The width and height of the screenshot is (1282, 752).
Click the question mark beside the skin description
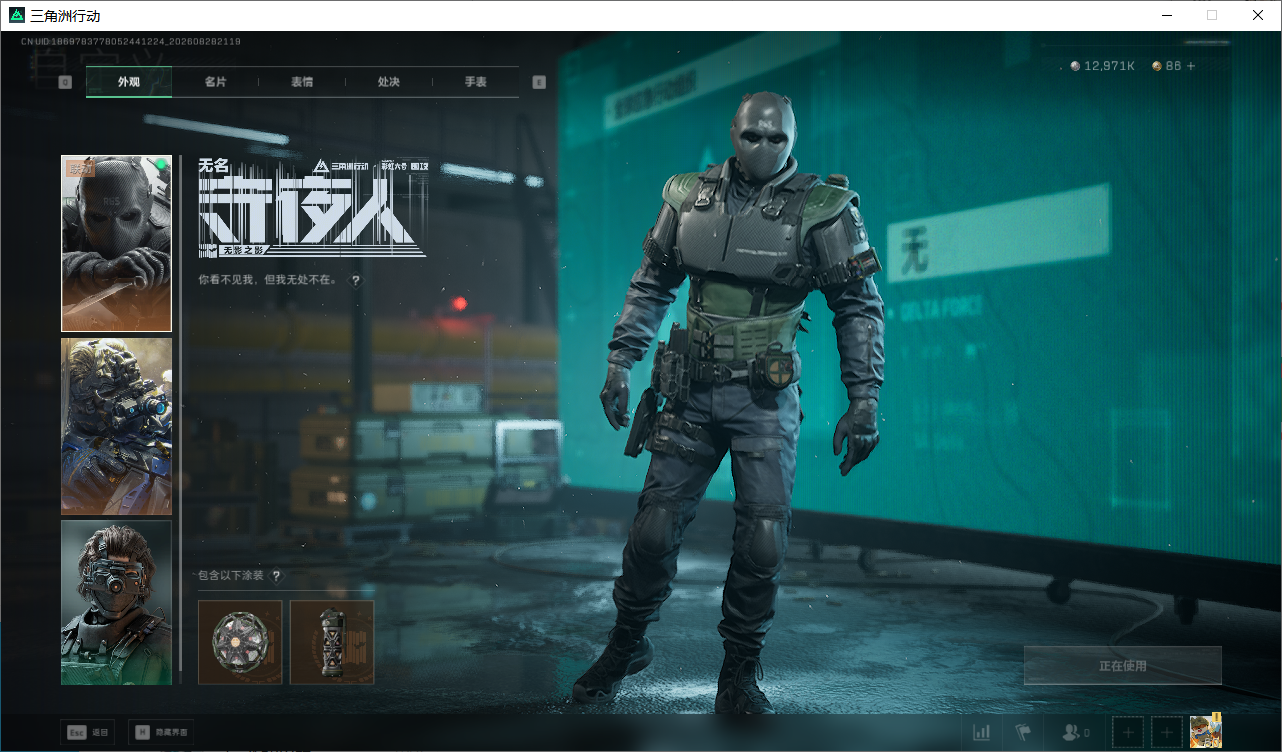(355, 281)
